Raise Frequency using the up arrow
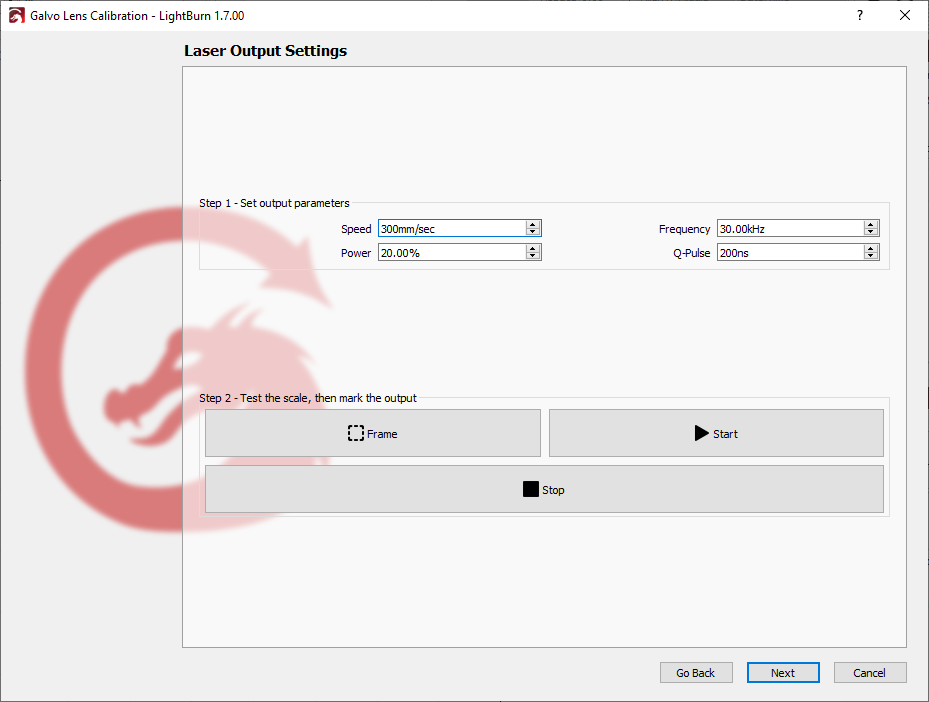The width and height of the screenshot is (929, 702). point(871,225)
